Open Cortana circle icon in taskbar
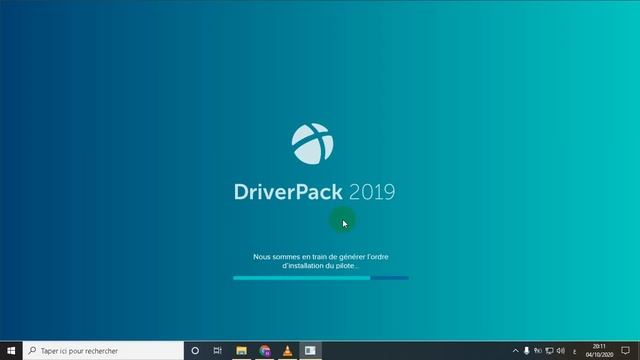 [195, 351]
